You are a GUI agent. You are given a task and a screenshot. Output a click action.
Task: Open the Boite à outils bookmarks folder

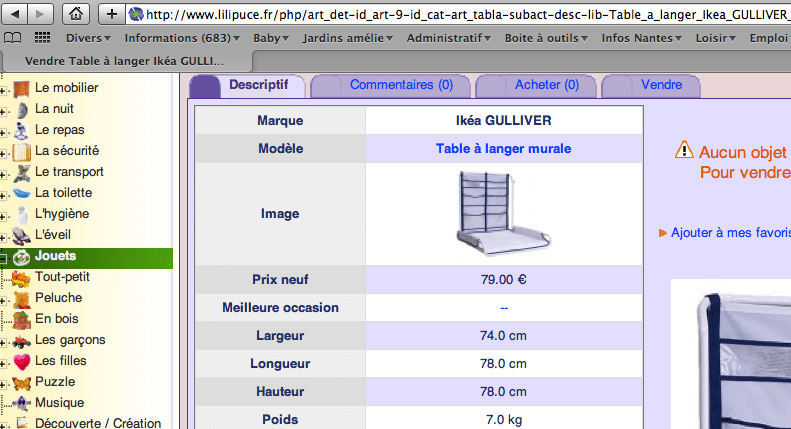coord(546,38)
